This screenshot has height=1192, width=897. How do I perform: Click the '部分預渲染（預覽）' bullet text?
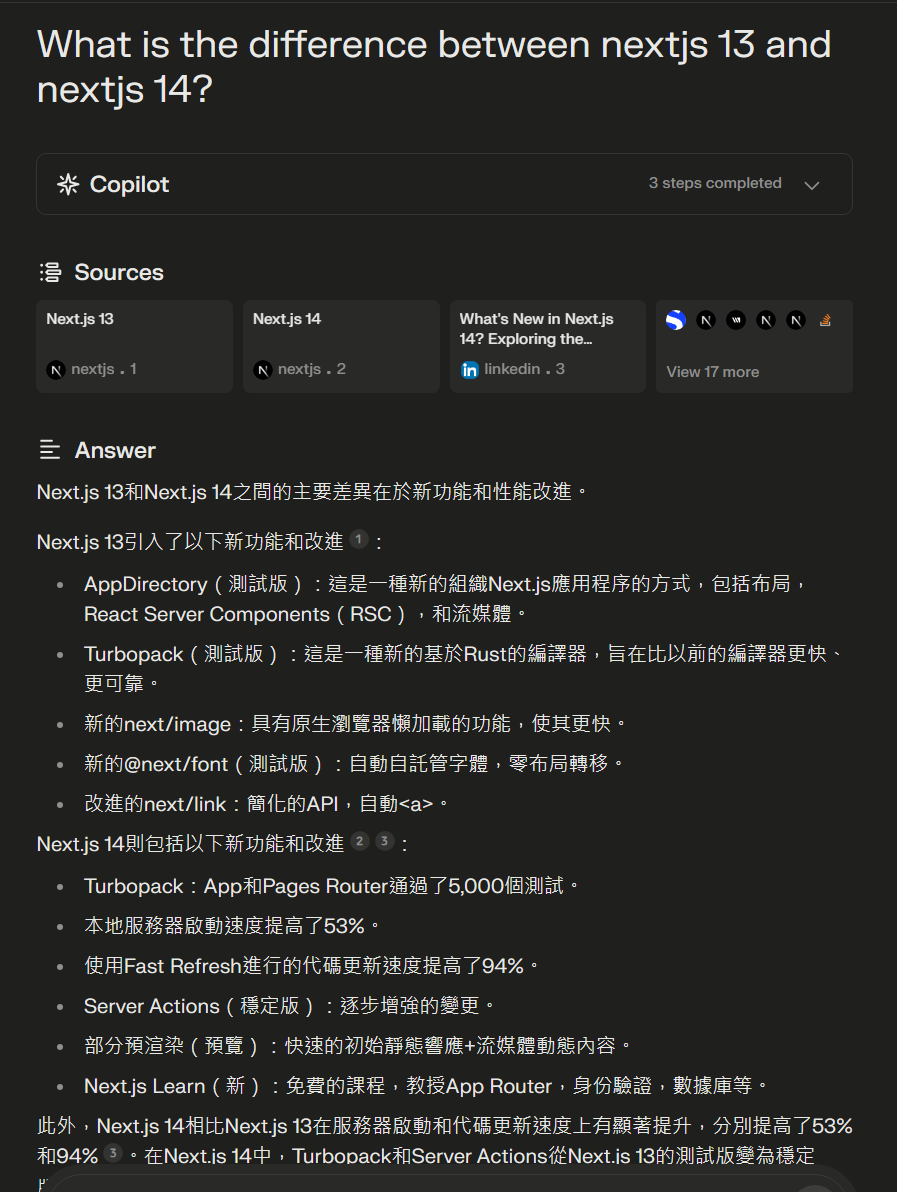click(x=357, y=1046)
